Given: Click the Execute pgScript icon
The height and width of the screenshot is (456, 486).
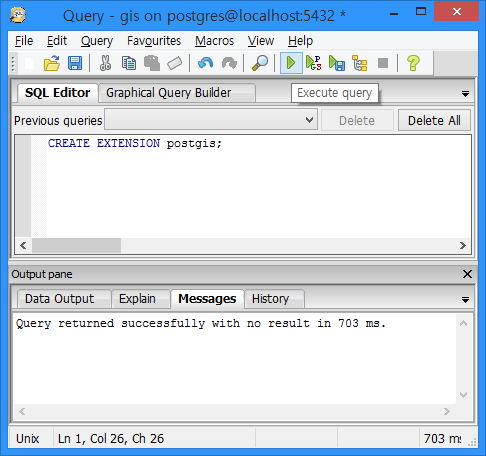Looking at the screenshot, I should (313, 63).
